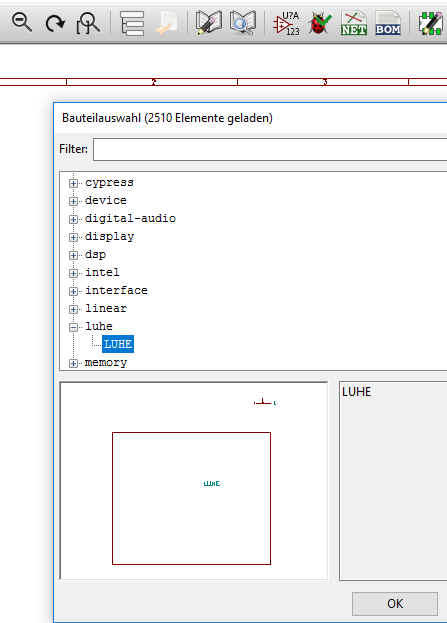Open the library editor icon

209,23
